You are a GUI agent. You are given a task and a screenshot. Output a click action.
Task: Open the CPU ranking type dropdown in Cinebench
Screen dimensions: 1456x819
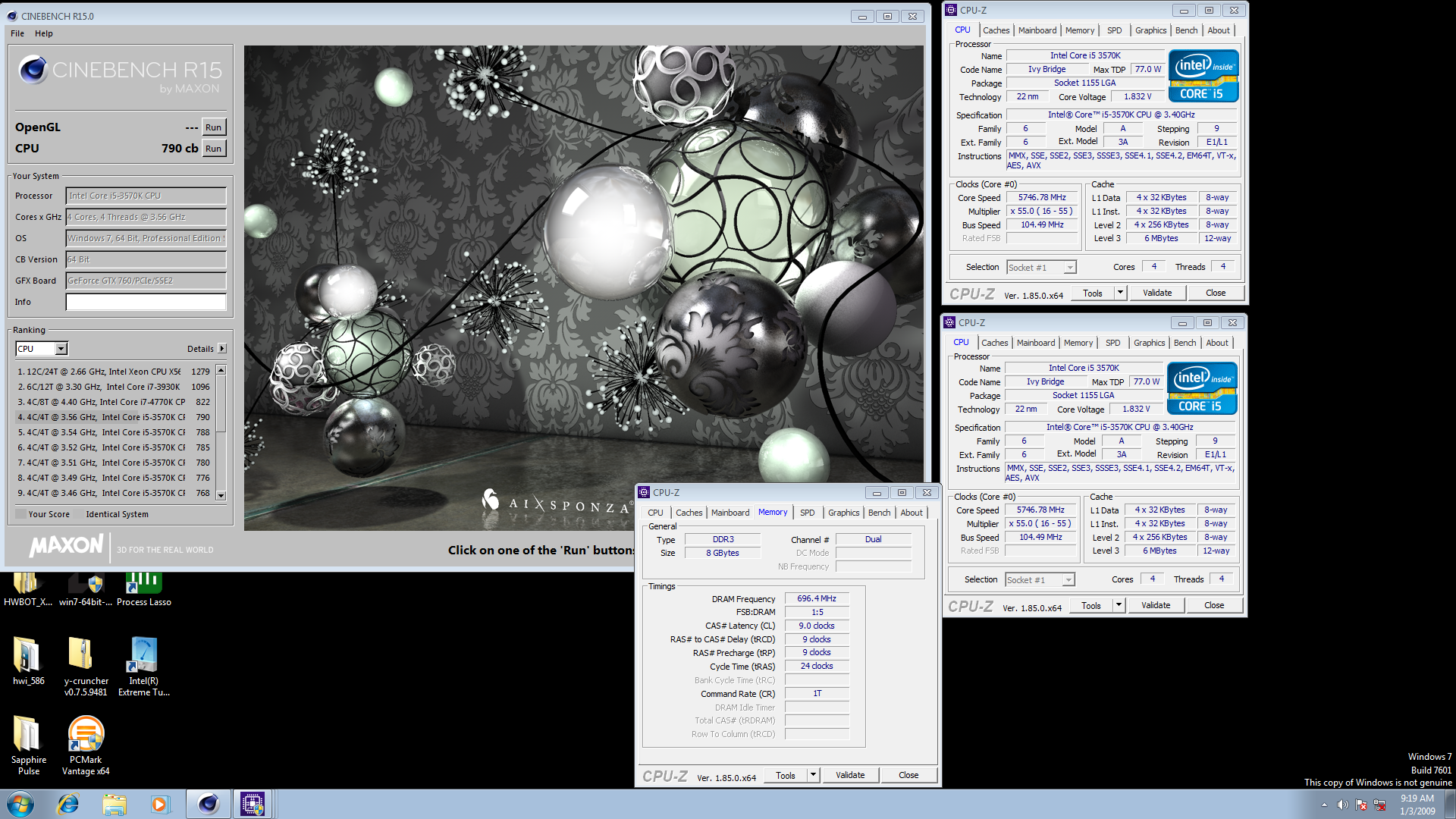click(x=61, y=349)
